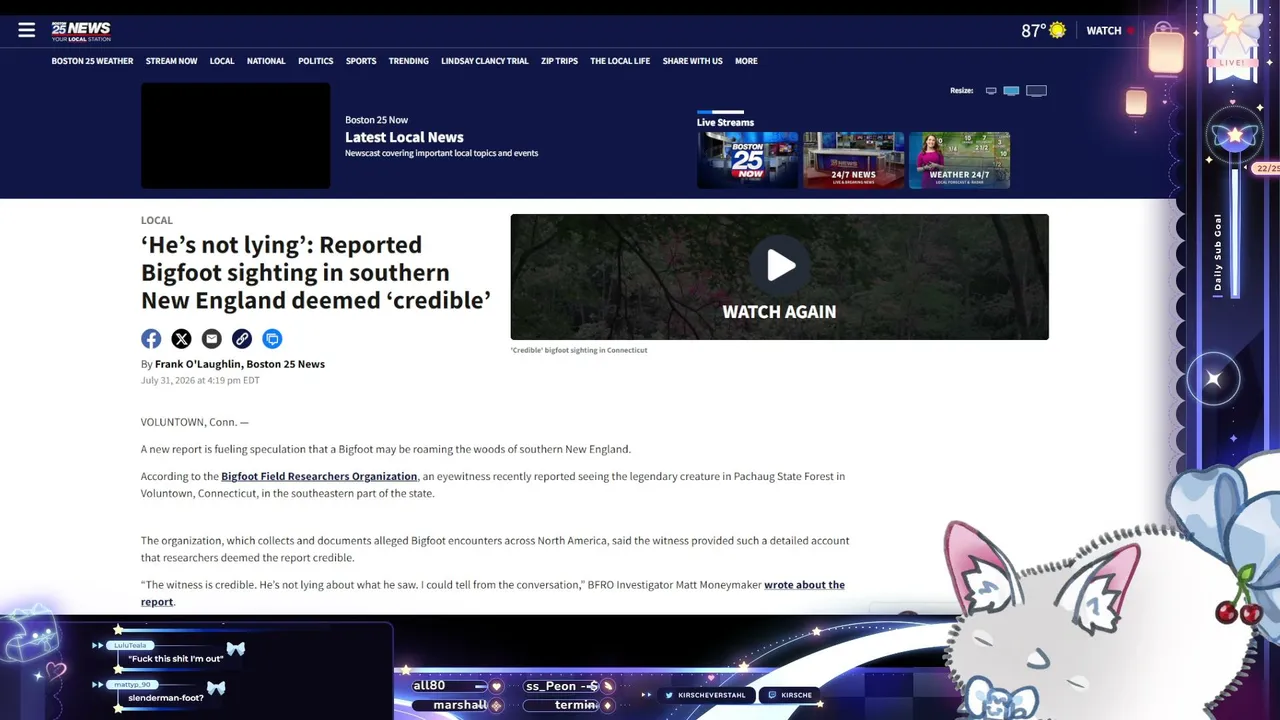The width and height of the screenshot is (1280, 720).
Task: Open the 24/7 News live stream thumbnail
Action: coord(854,160)
